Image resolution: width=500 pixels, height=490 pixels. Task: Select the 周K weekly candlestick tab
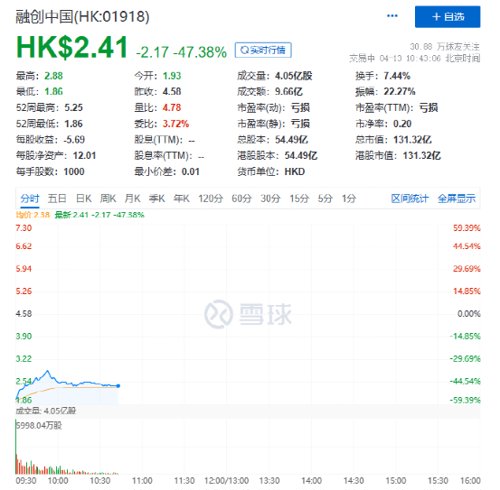(x=108, y=199)
